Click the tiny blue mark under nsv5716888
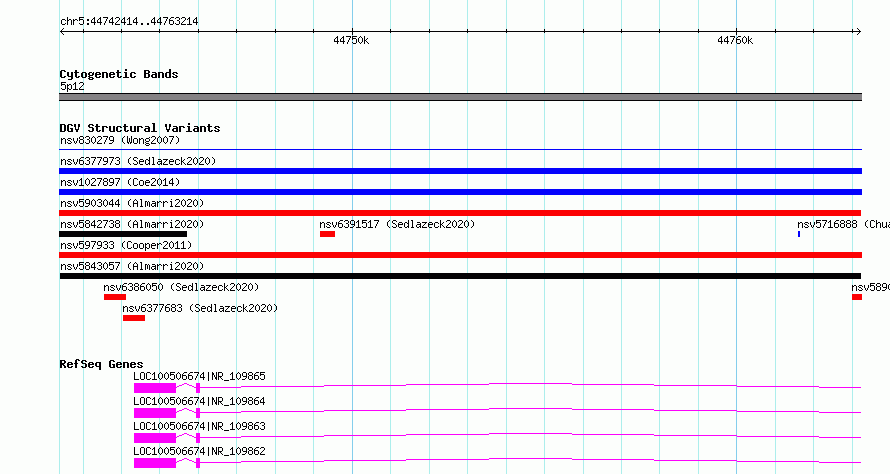Viewport: 890px width, 474px height. pyautogui.click(x=799, y=234)
